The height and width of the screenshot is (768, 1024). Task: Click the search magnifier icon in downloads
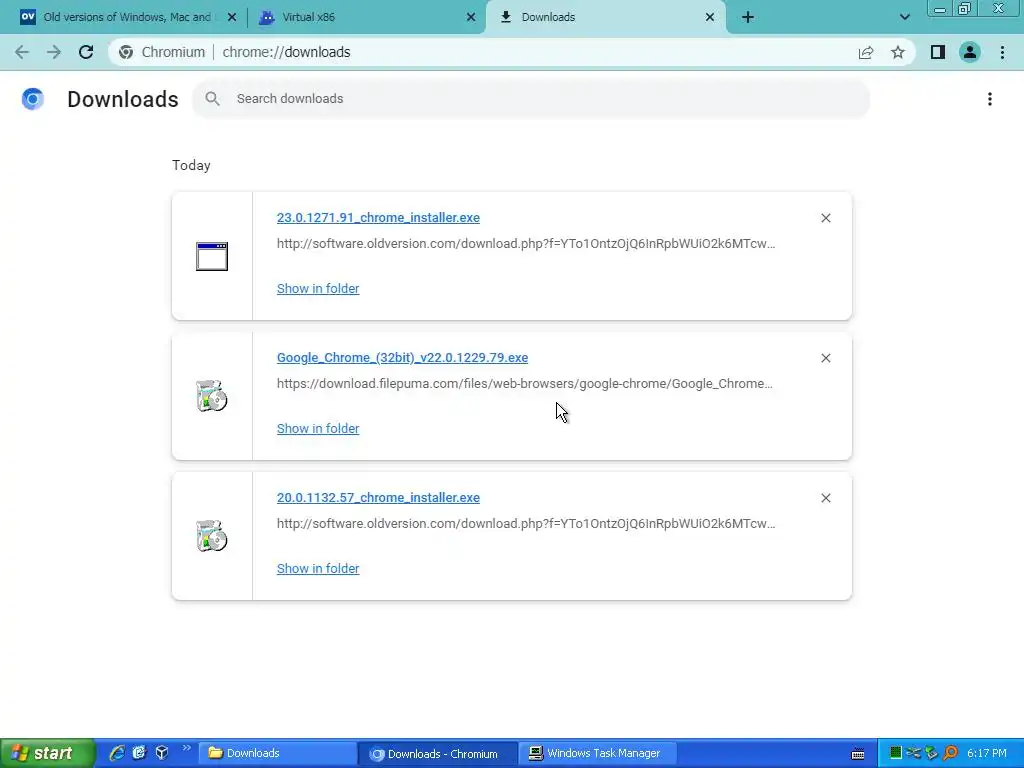point(212,99)
